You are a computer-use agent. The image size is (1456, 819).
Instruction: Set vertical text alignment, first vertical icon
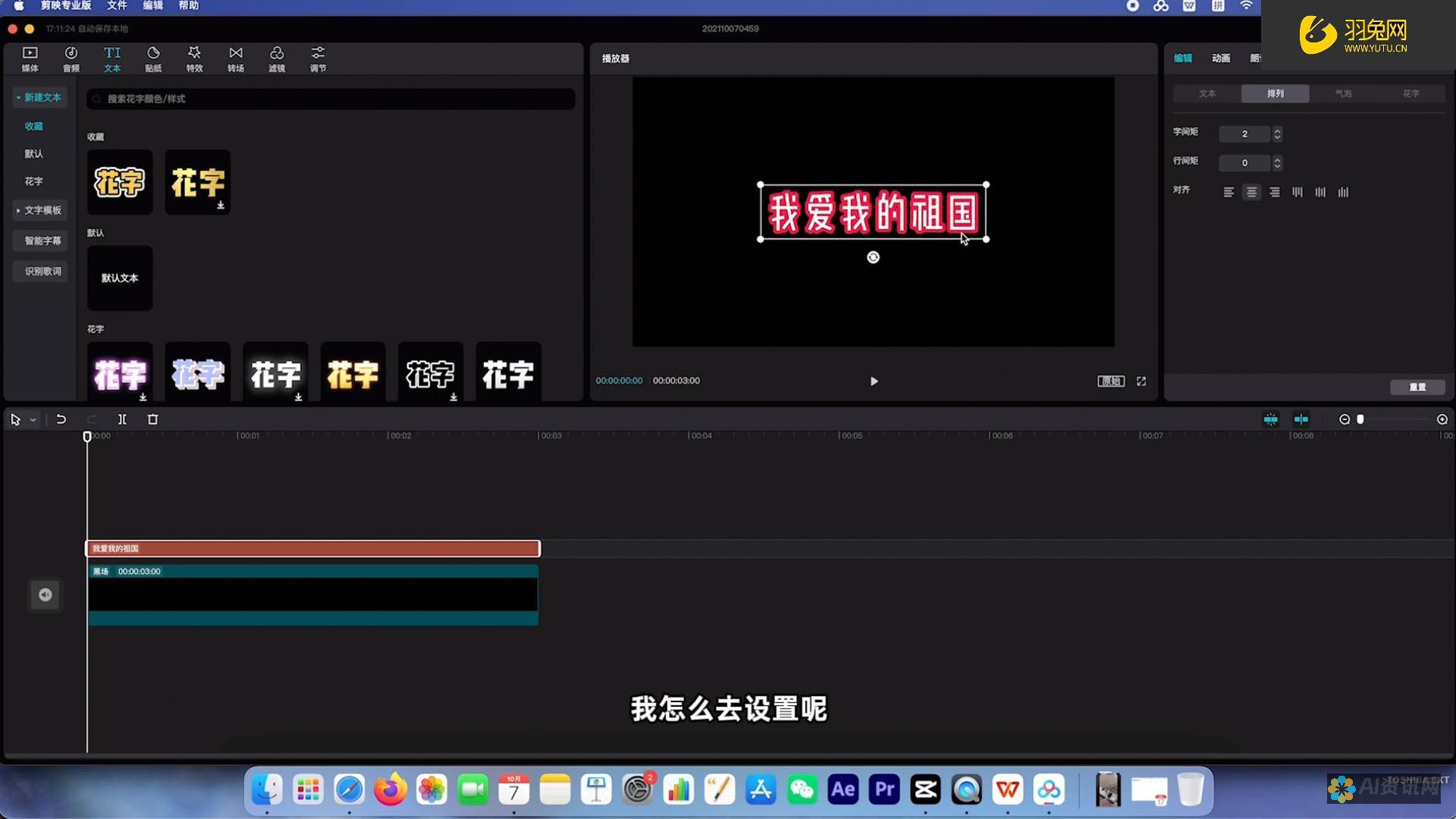pyautogui.click(x=1298, y=193)
